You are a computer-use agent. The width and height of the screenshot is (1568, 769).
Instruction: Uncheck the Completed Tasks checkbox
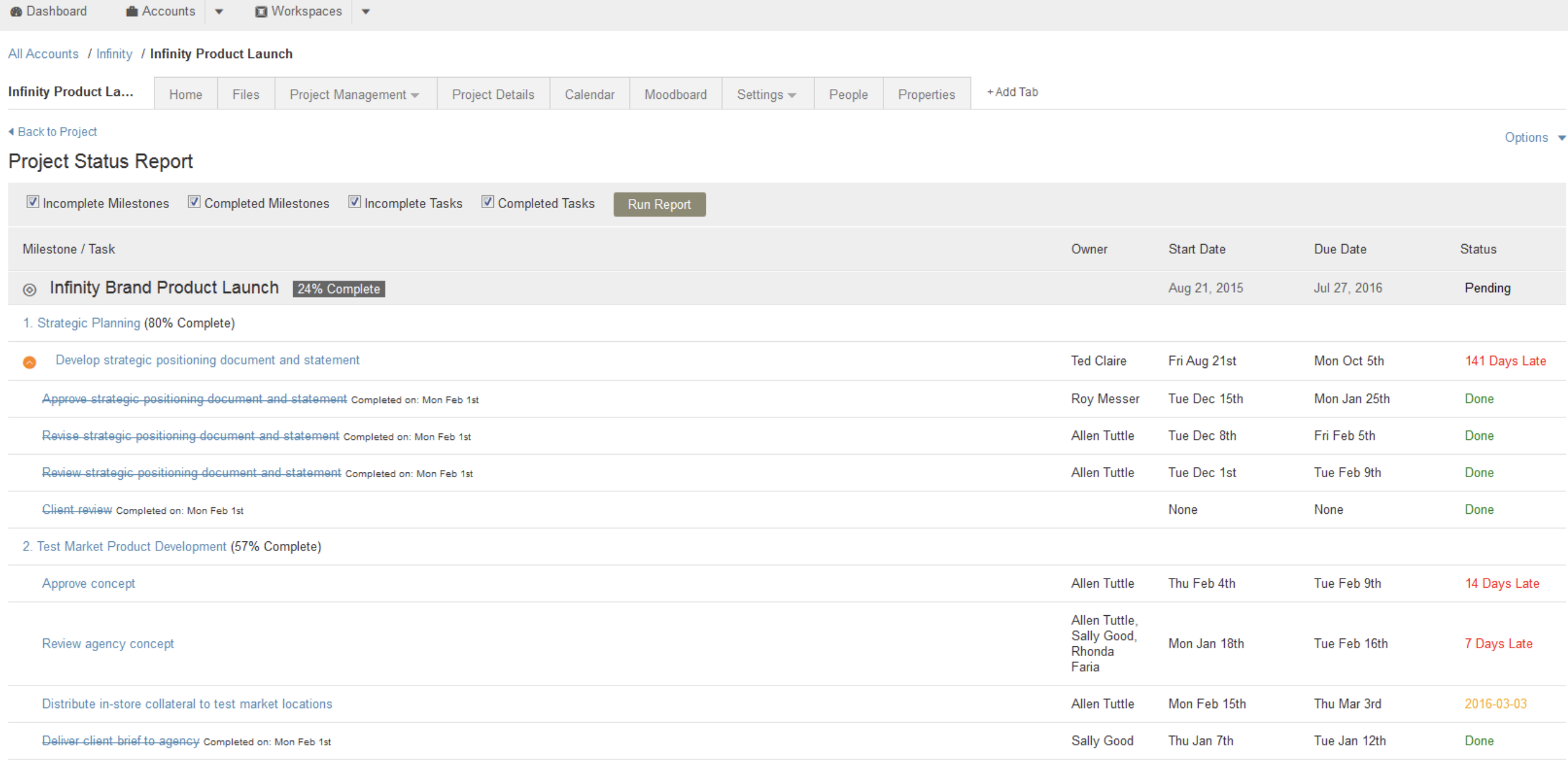point(487,202)
